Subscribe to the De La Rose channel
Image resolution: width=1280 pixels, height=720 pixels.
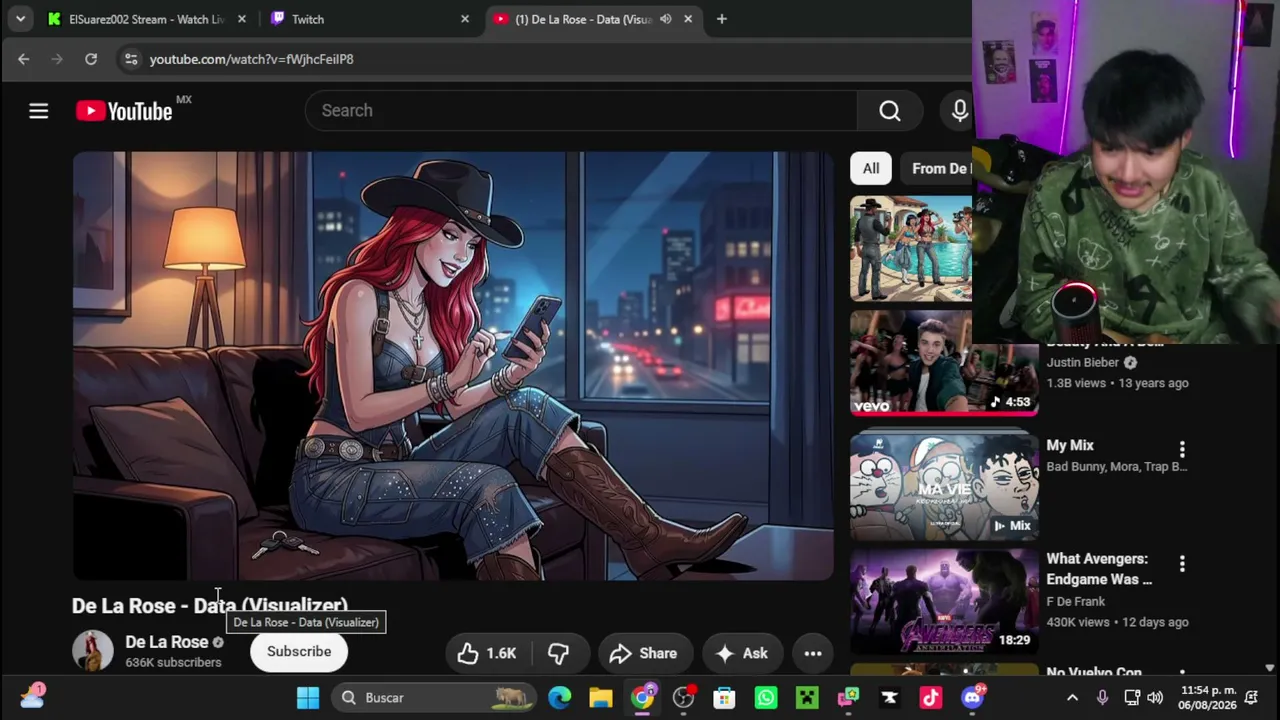click(x=299, y=651)
